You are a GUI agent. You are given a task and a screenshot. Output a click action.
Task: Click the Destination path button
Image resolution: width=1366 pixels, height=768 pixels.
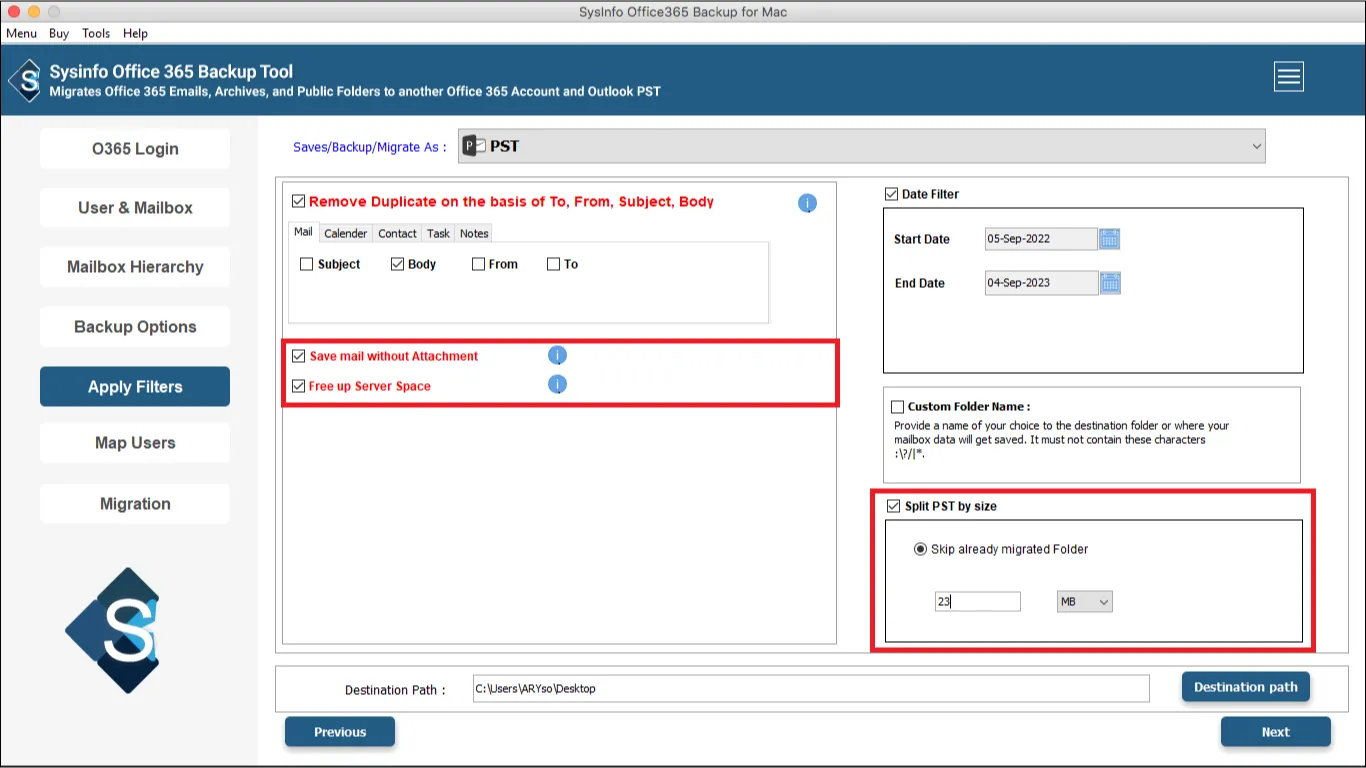coord(1245,687)
